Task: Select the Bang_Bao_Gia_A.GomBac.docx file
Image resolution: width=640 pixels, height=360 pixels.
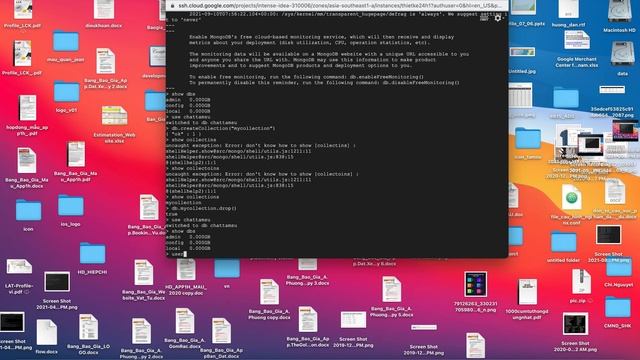Action: [184, 321]
